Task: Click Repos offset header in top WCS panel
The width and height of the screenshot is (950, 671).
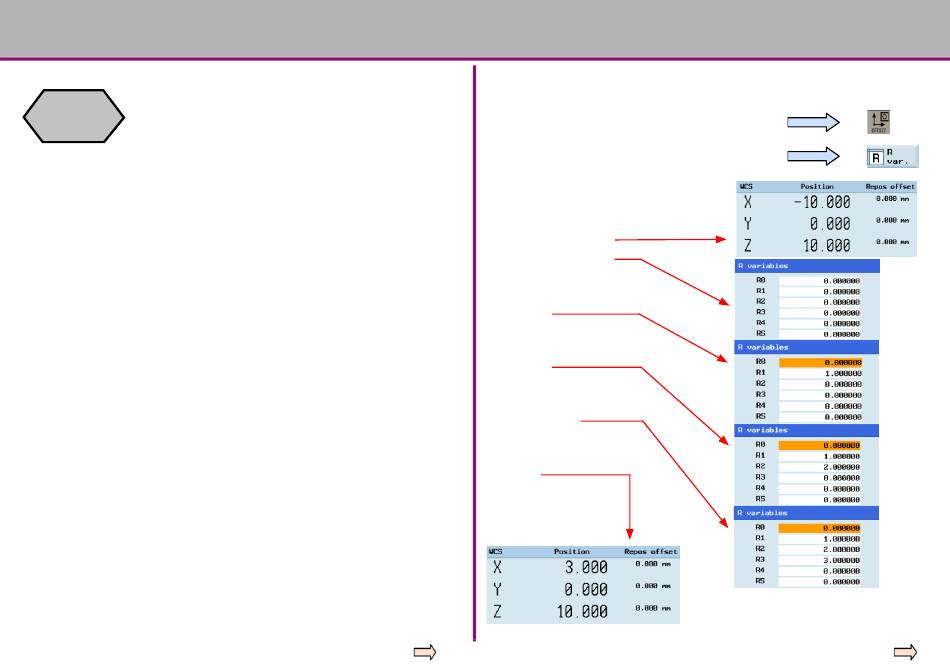Action: pyautogui.click(x=888, y=187)
